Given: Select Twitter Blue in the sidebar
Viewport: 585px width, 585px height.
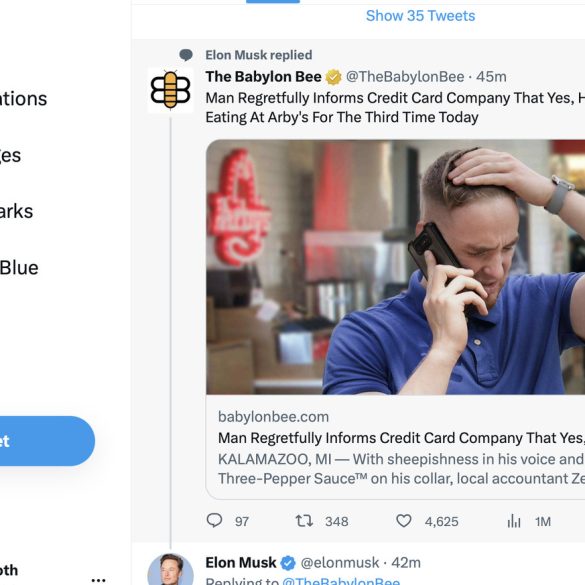Looking at the screenshot, I should [x=19, y=268].
